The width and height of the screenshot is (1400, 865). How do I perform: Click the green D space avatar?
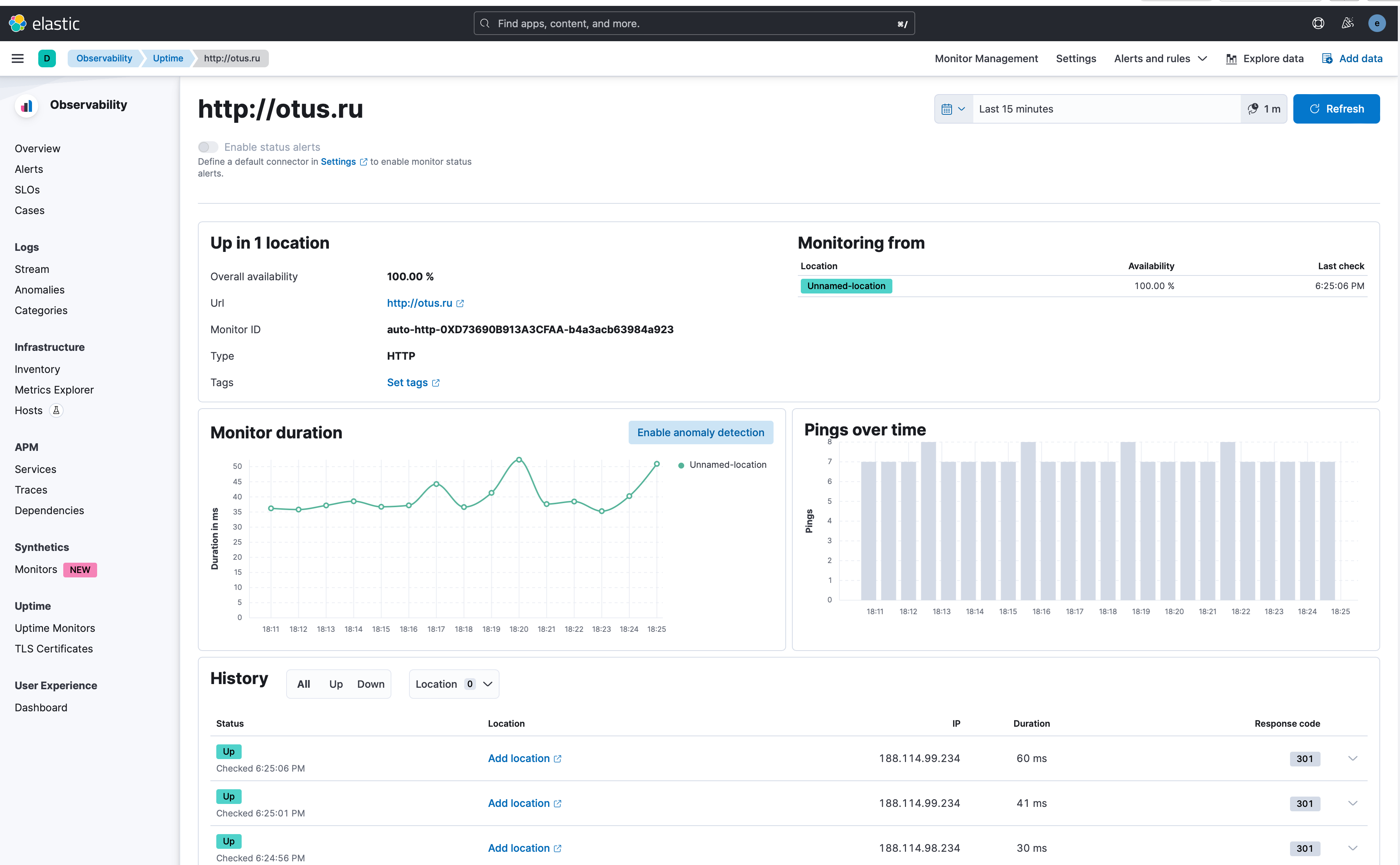(47, 58)
